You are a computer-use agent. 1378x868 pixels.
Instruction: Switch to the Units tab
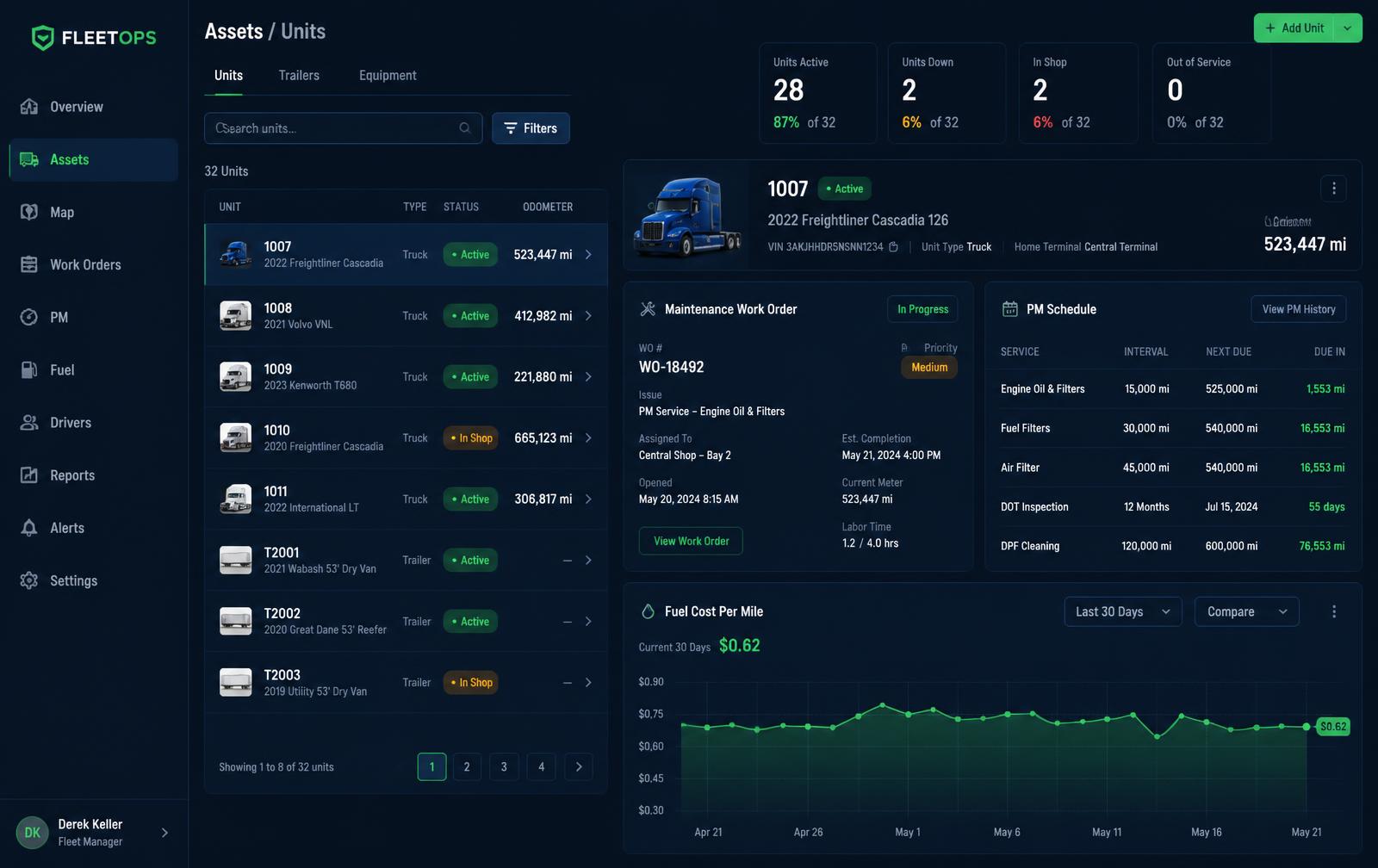(x=228, y=76)
